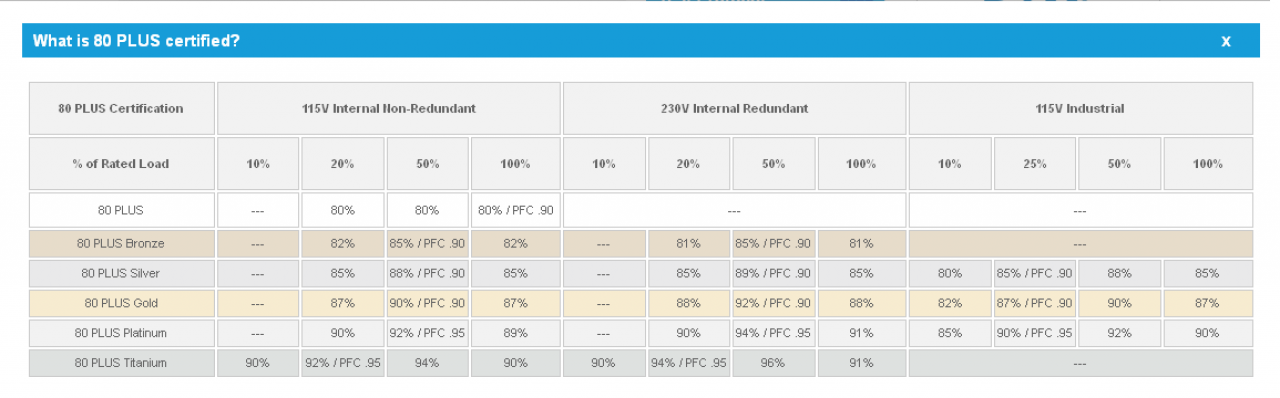Click the 96% cell in Titanium row
The height and width of the screenshot is (398, 1280).
point(773,363)
